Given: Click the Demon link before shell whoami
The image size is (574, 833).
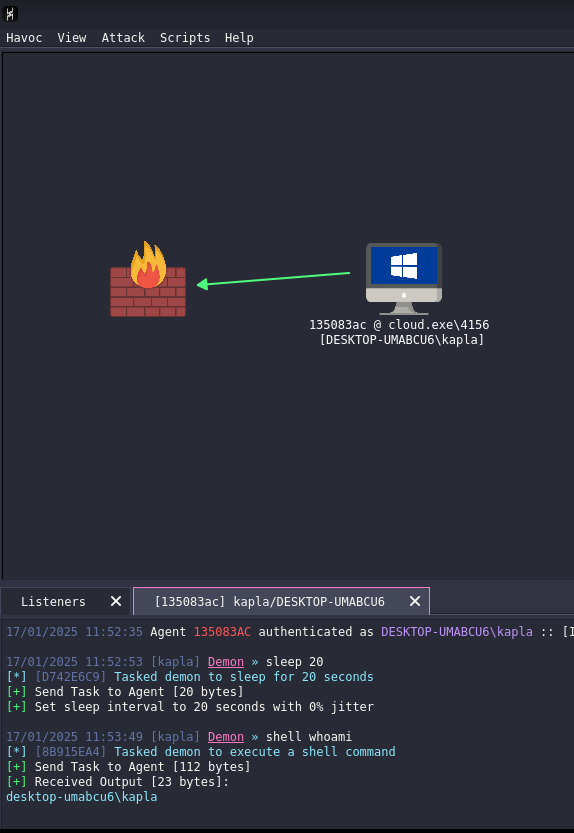Looking at the screenshot, I should click(226, 737).
